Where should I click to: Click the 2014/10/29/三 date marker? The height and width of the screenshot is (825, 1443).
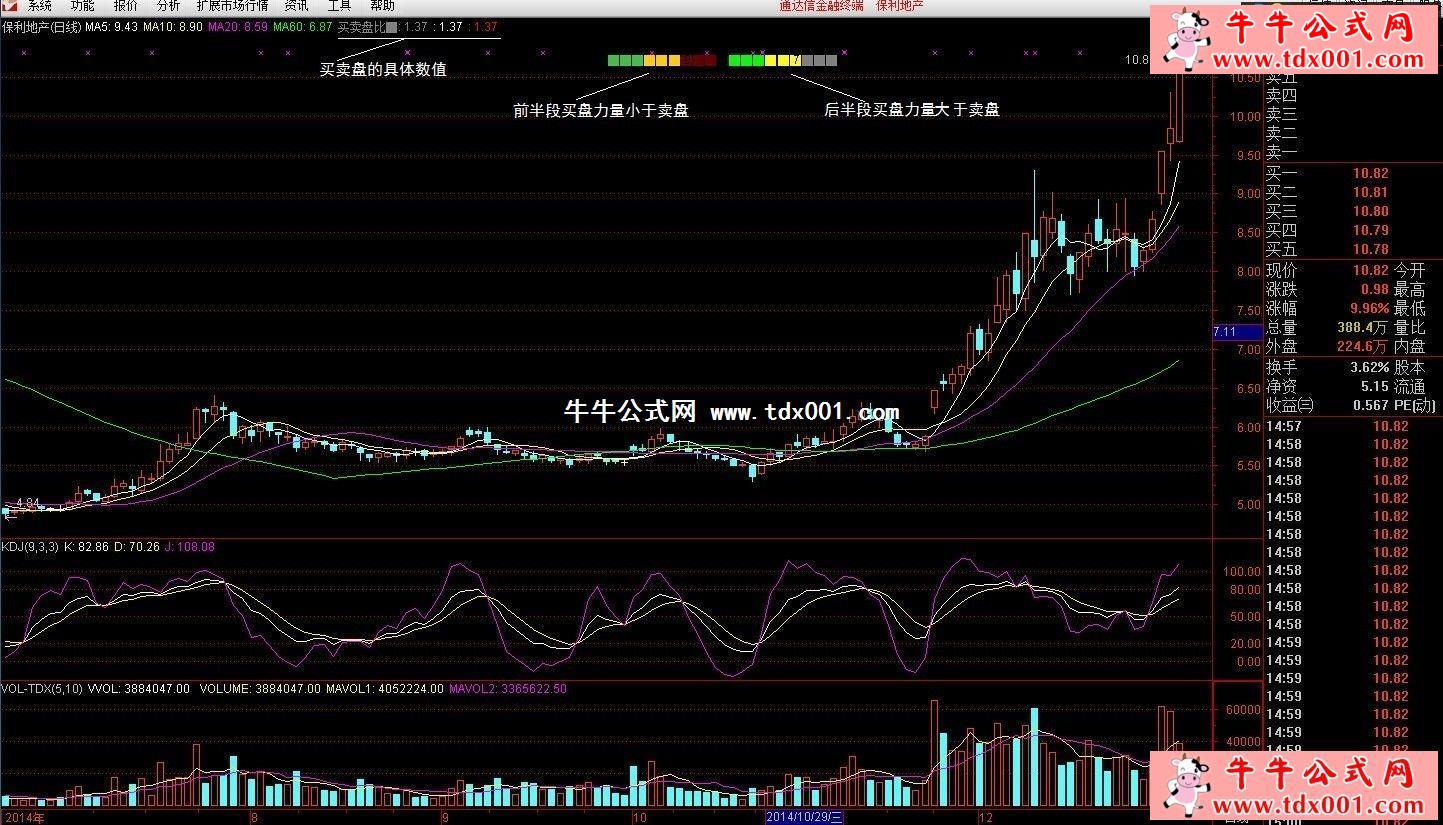(x=806, y=817)
